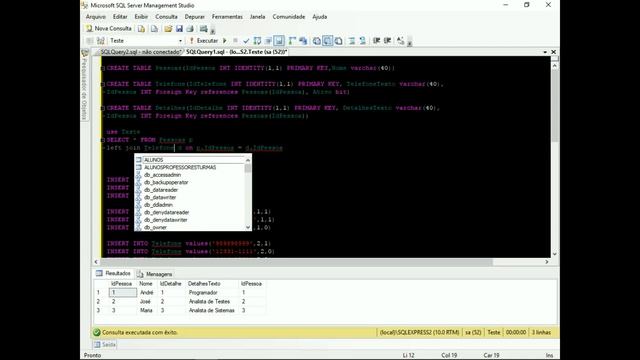
Task: Collapse the SELECT FROM Pessoas statement
Action: click(x=103, y=140)
